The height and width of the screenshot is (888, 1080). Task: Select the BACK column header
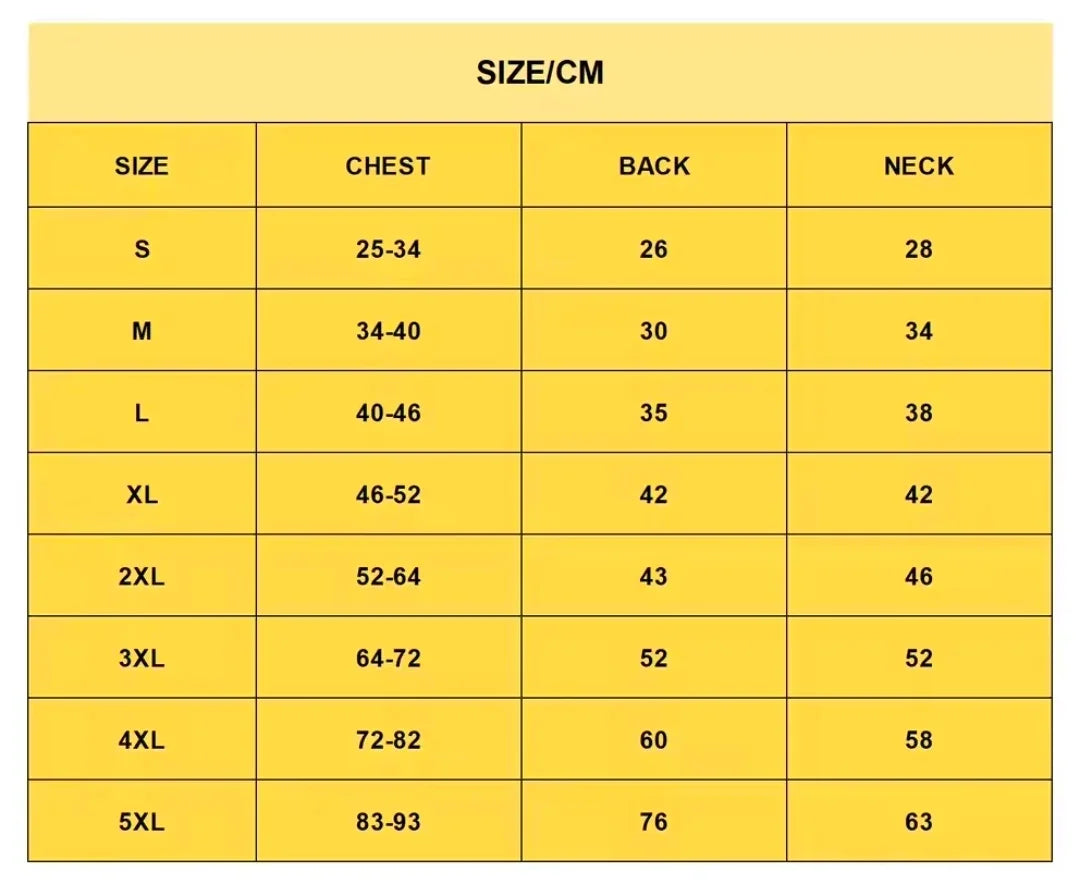tap(654, 166)
